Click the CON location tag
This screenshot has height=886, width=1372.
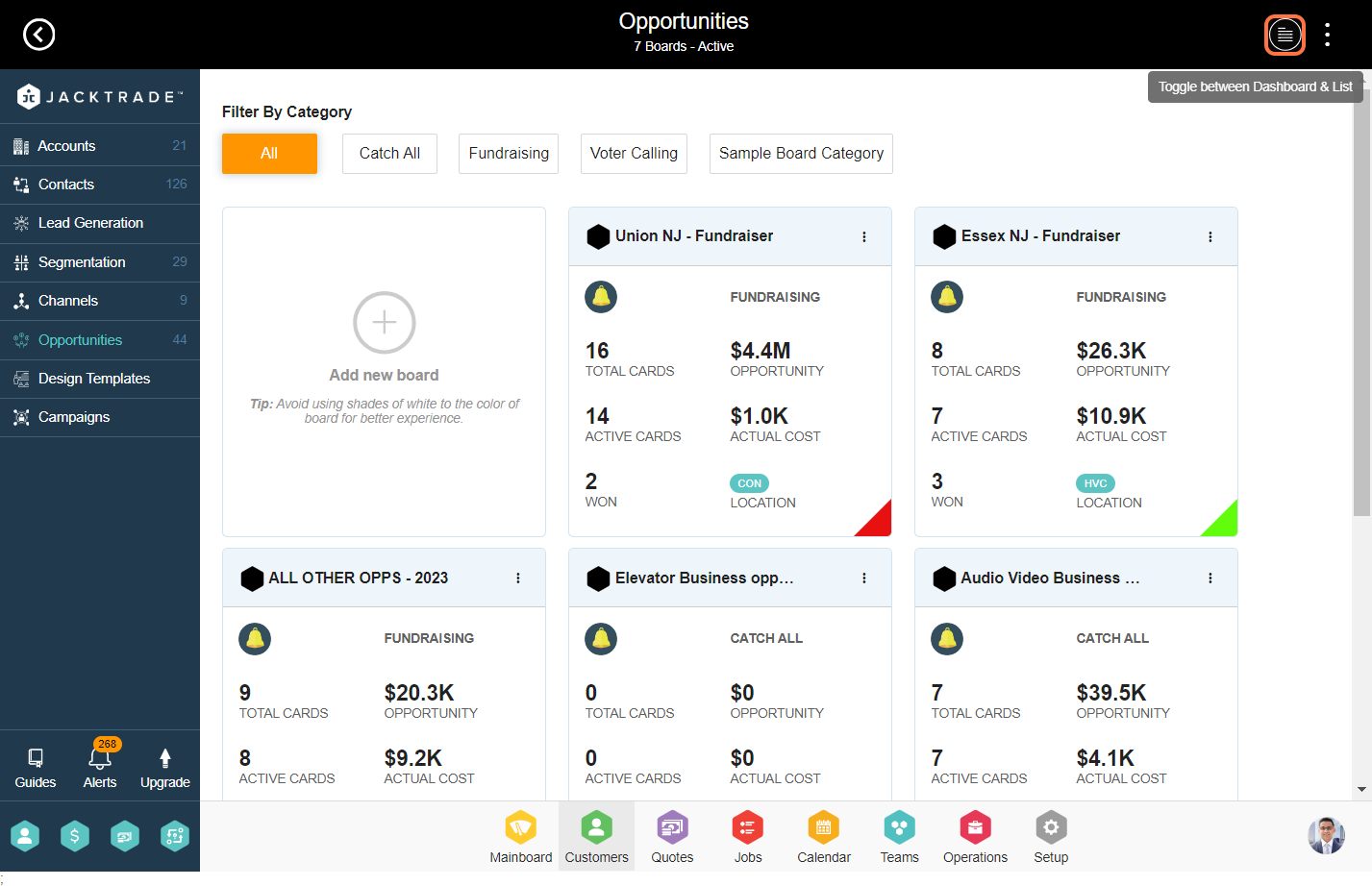[750, 483]
